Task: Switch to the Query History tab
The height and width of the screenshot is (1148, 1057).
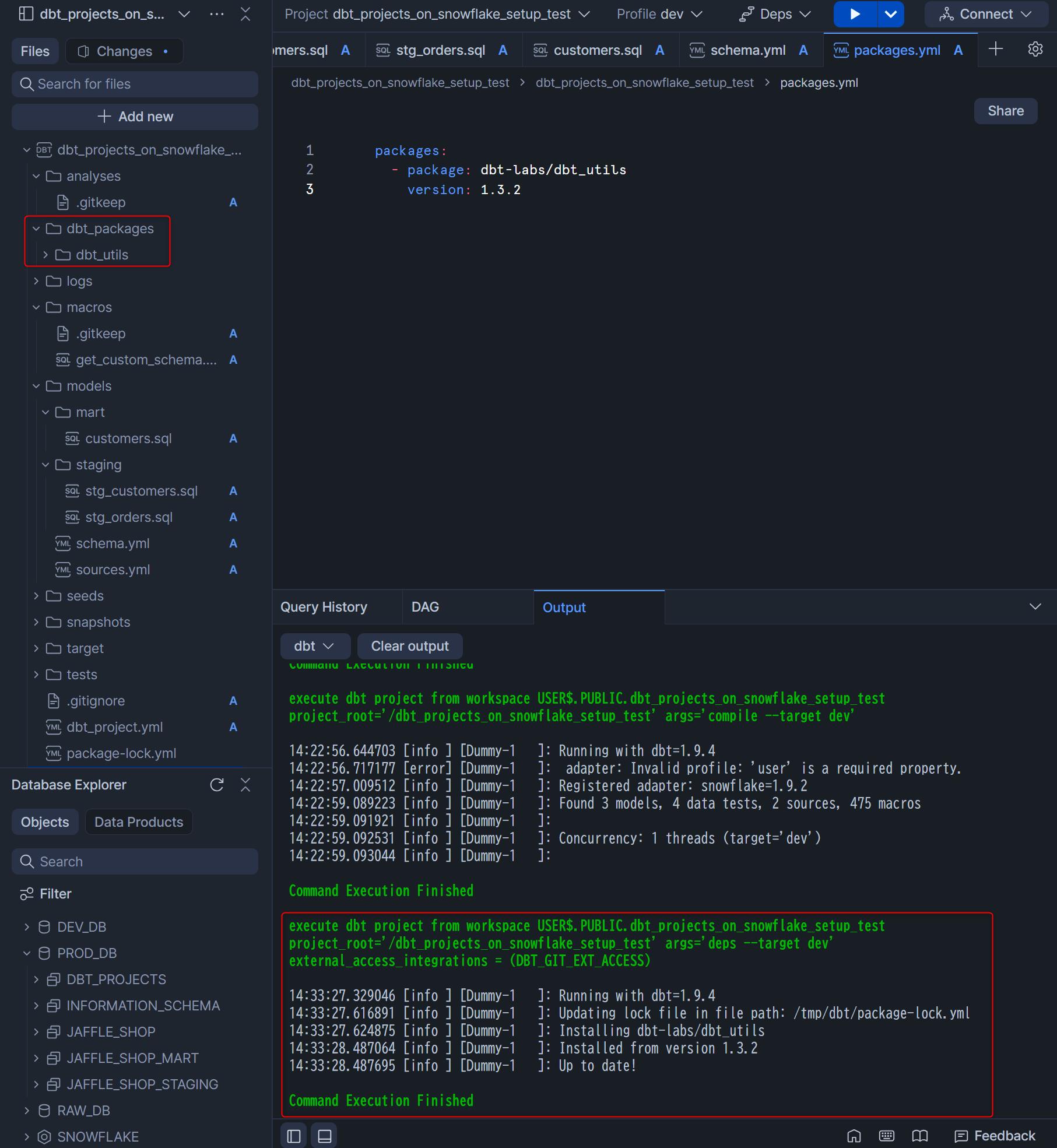Action: pos(324,607)
